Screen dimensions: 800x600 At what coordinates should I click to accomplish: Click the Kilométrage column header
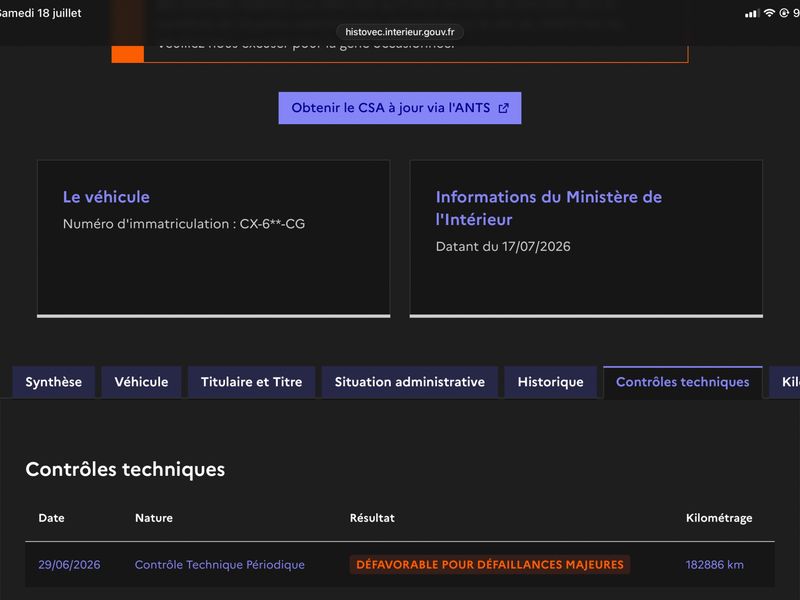point(719,518)
